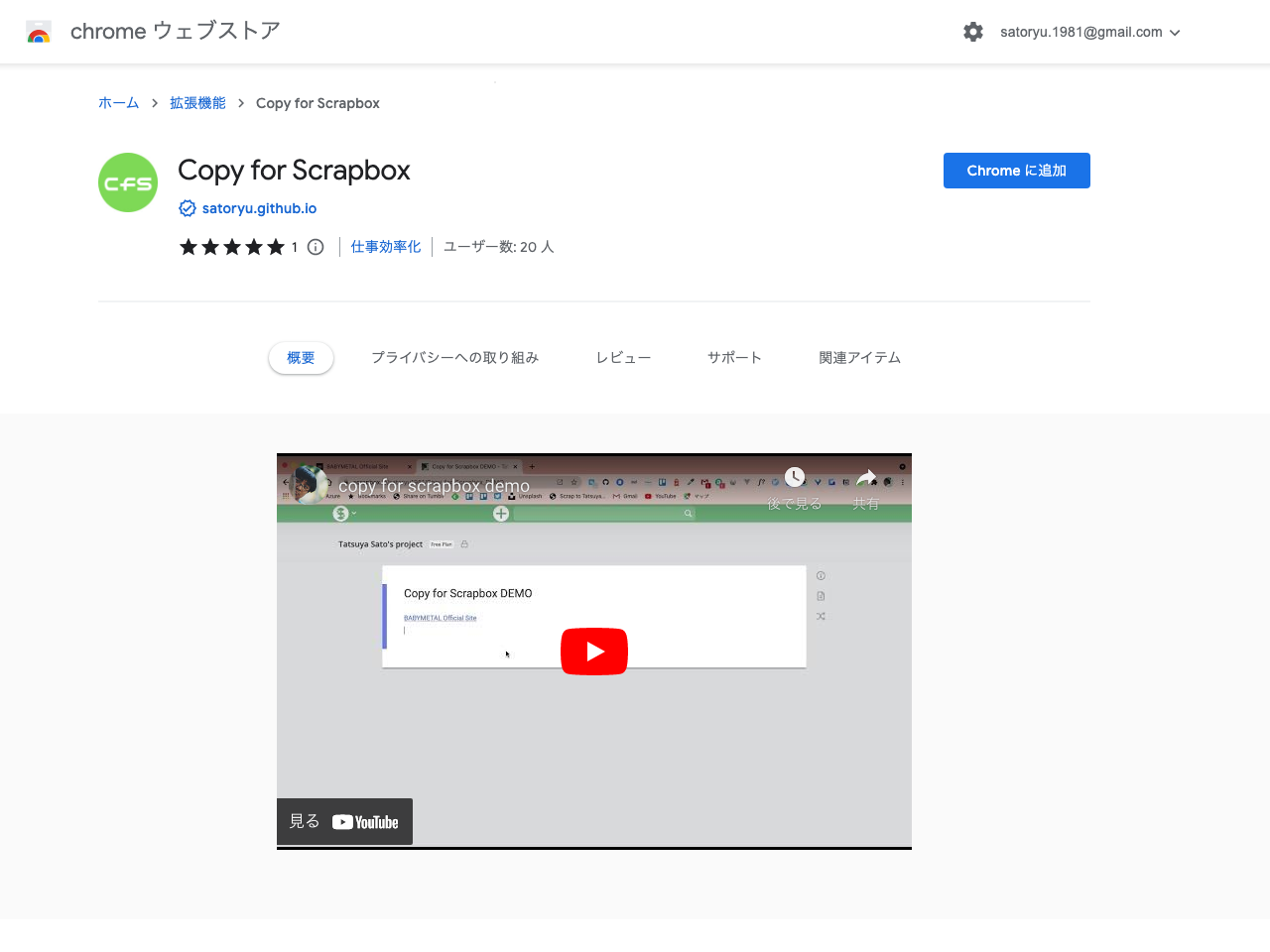Image resolution: width=1270 pixels, height=952 pixels.
Task: Open the video on YouTube via 見る button
Action: (x=344, y=822)
